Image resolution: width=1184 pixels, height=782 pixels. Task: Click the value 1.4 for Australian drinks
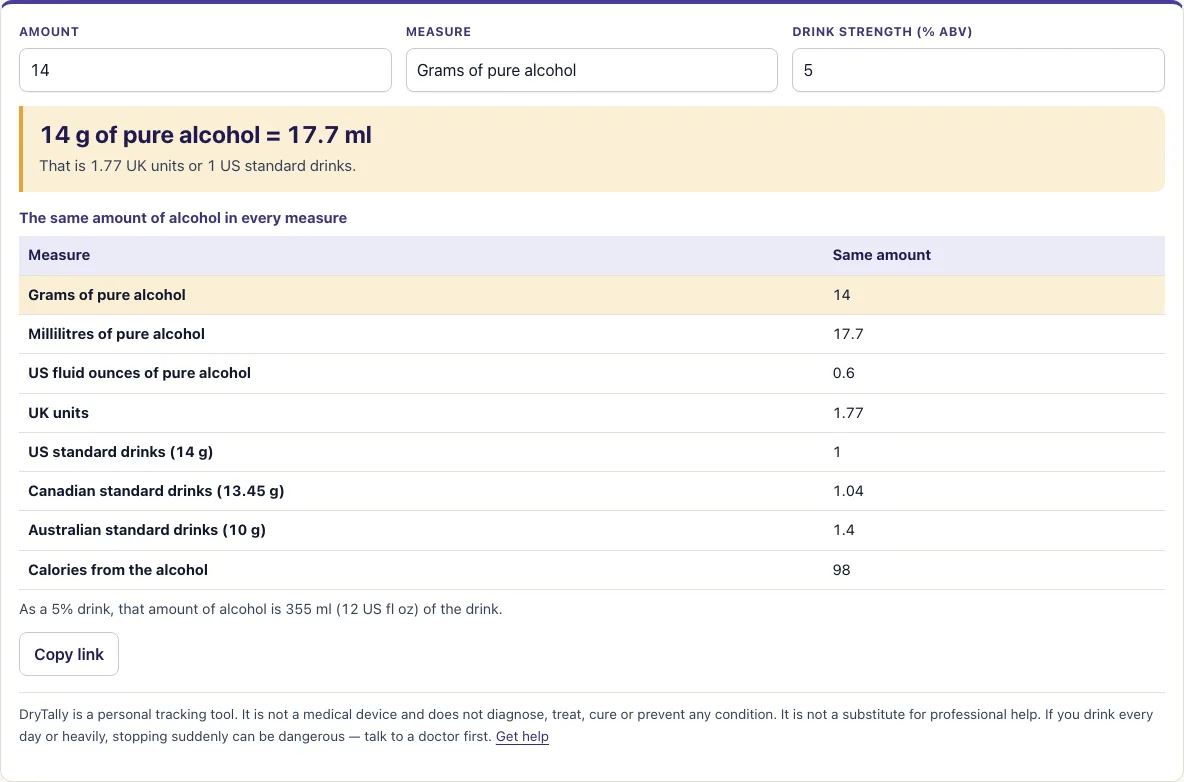point(843,530)
